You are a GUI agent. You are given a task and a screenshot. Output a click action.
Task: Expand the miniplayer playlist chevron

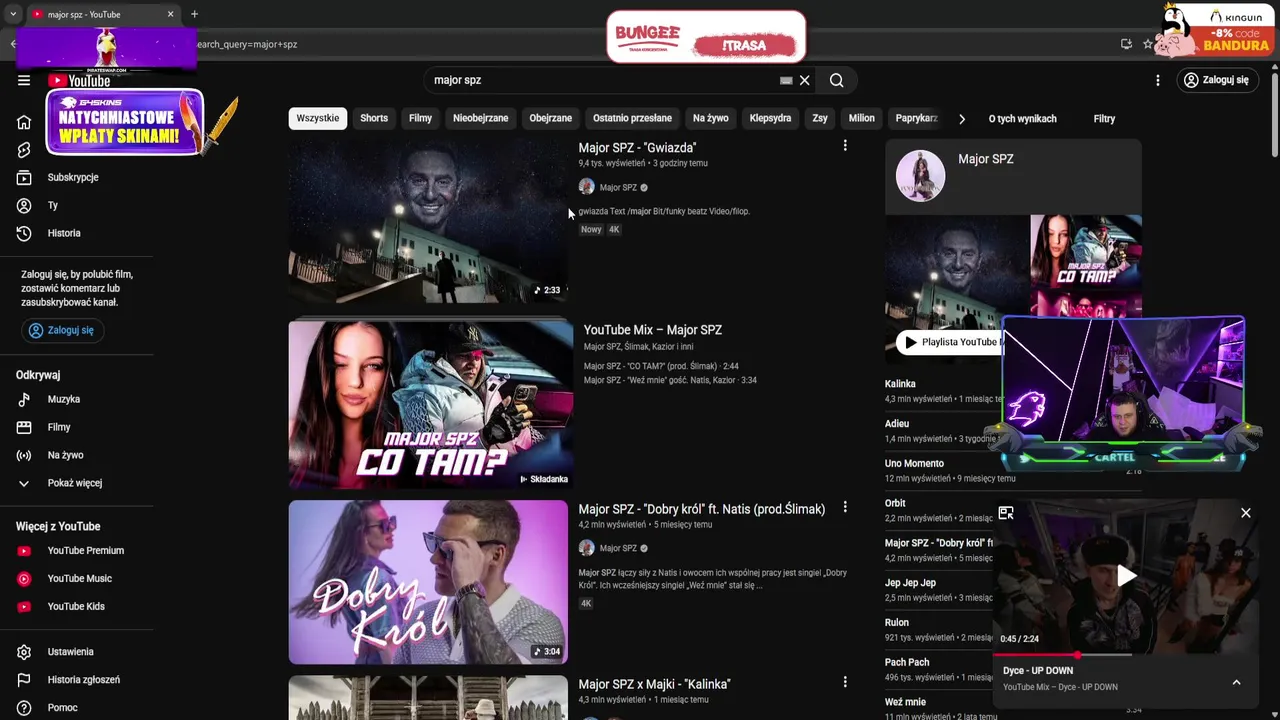tap(1236, 682)
